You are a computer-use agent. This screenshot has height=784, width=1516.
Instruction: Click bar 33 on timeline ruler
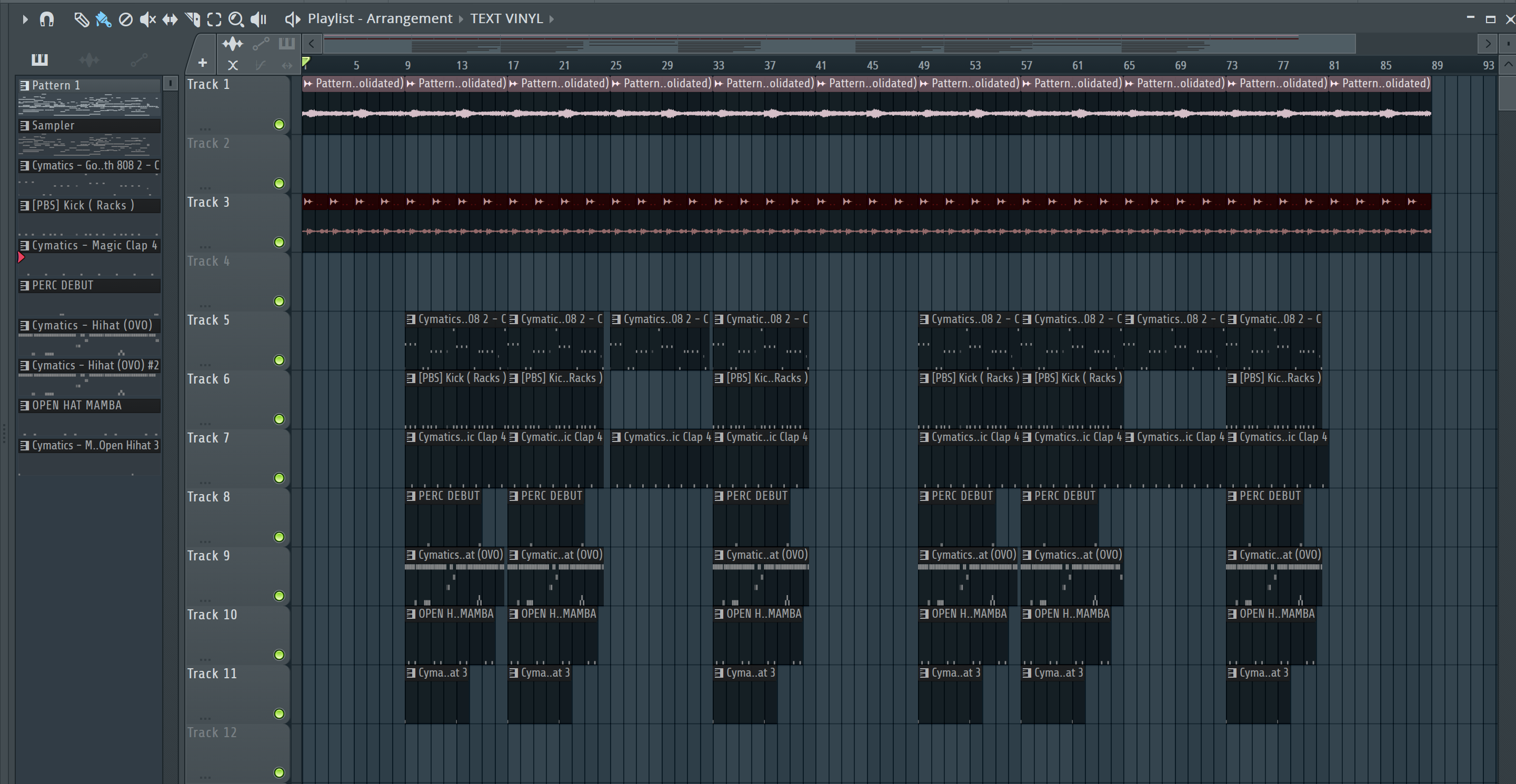click(718, 65)
